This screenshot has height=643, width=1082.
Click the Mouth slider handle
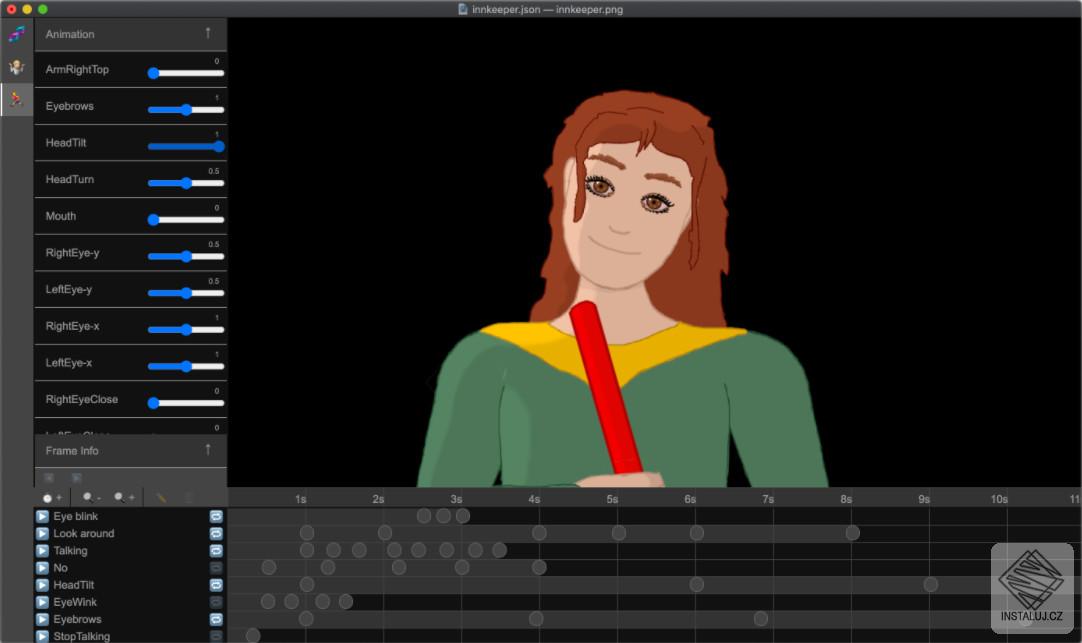[154, 220]
